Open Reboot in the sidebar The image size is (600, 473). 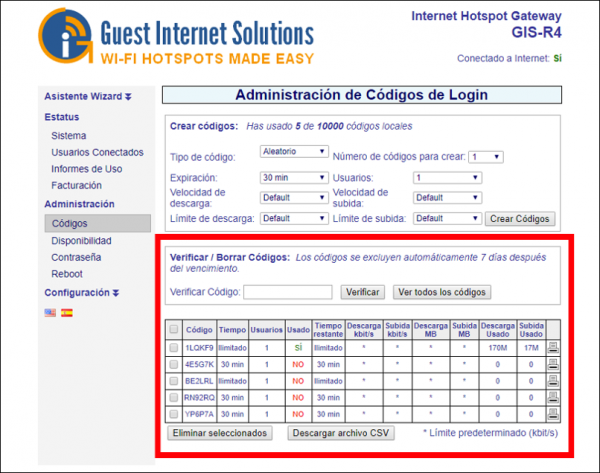[67, 274]
